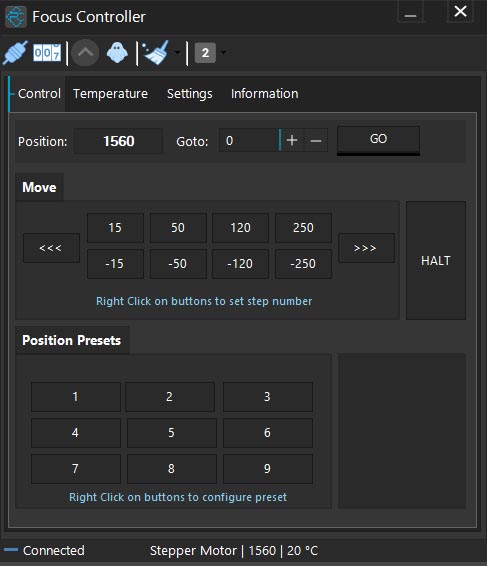Click the plug connect icon in toolbar
487x566 pixels.
point(15,53)
